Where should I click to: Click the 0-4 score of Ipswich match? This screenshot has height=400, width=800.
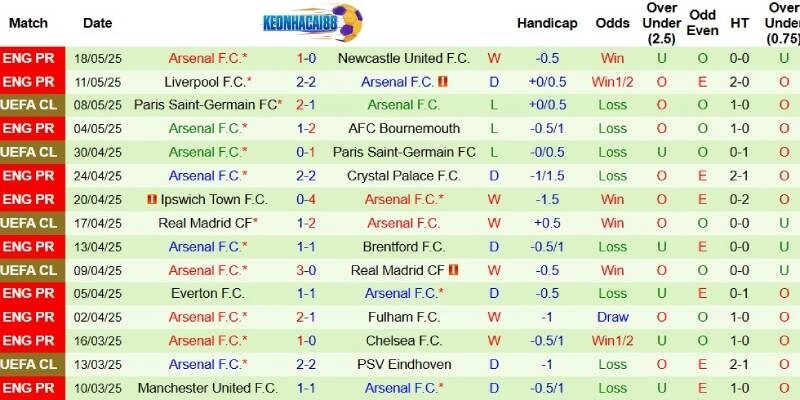[306, 199]
